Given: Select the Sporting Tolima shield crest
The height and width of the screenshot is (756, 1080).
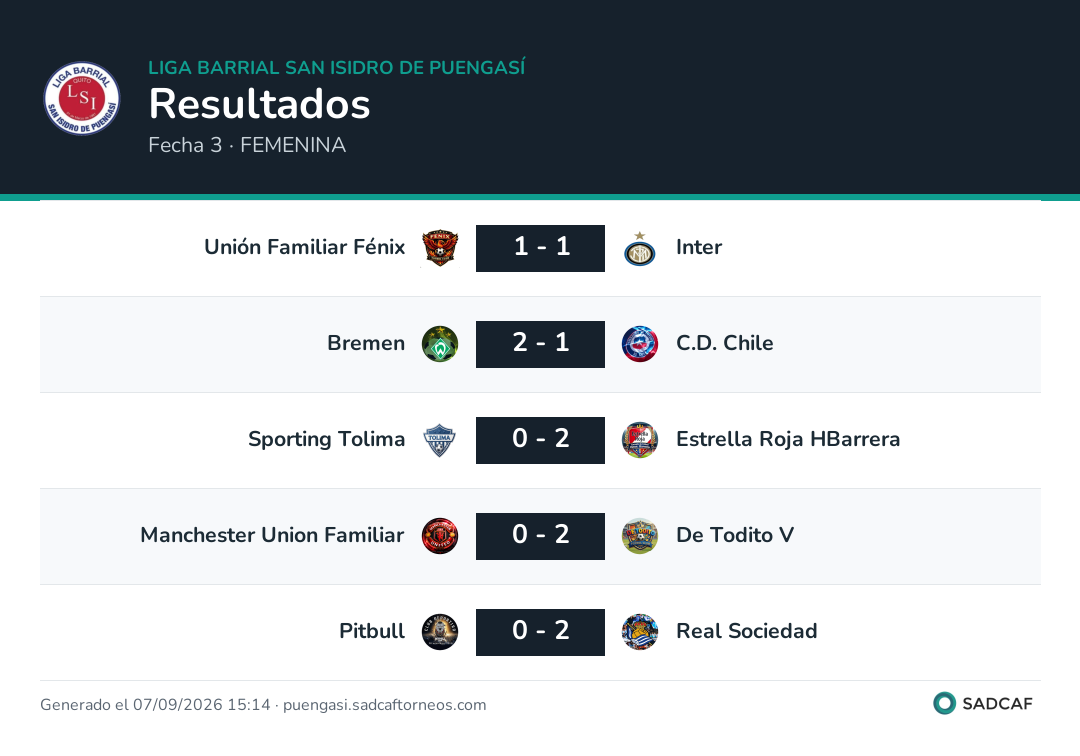Looking at the screenshot, I should coord(440,440).
